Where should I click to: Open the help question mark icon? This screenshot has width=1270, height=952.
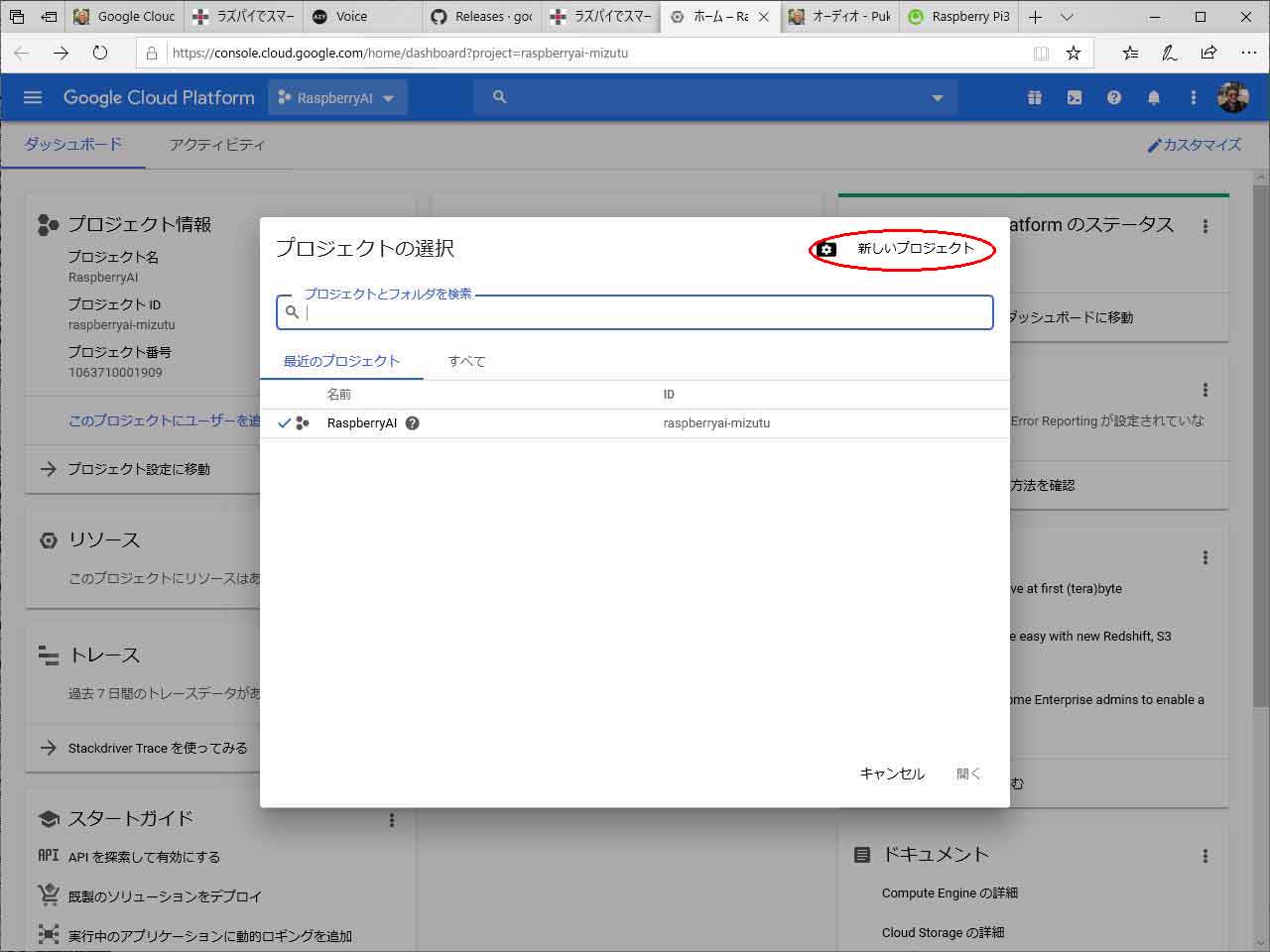(1114, 97)
